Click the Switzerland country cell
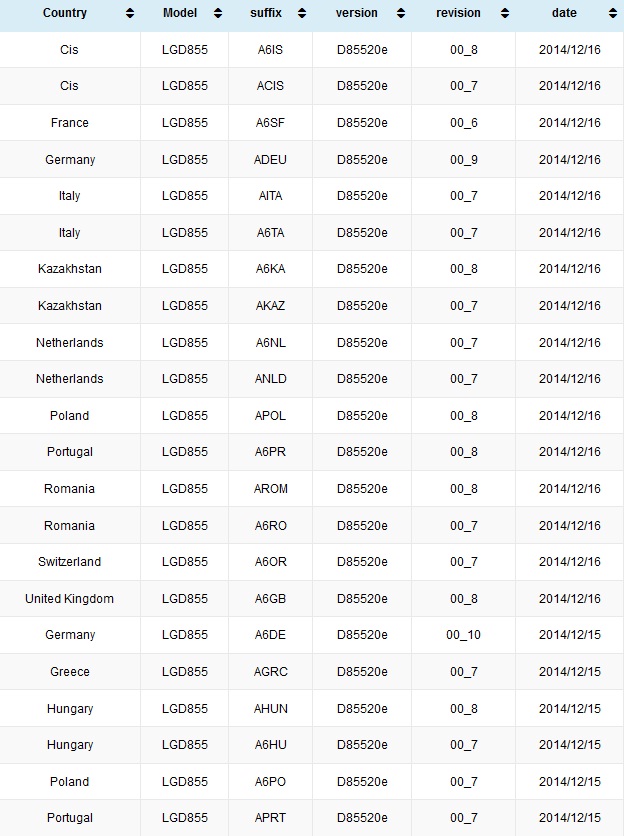The height and width of the screenshot is (836, 624). click(70, 561)
